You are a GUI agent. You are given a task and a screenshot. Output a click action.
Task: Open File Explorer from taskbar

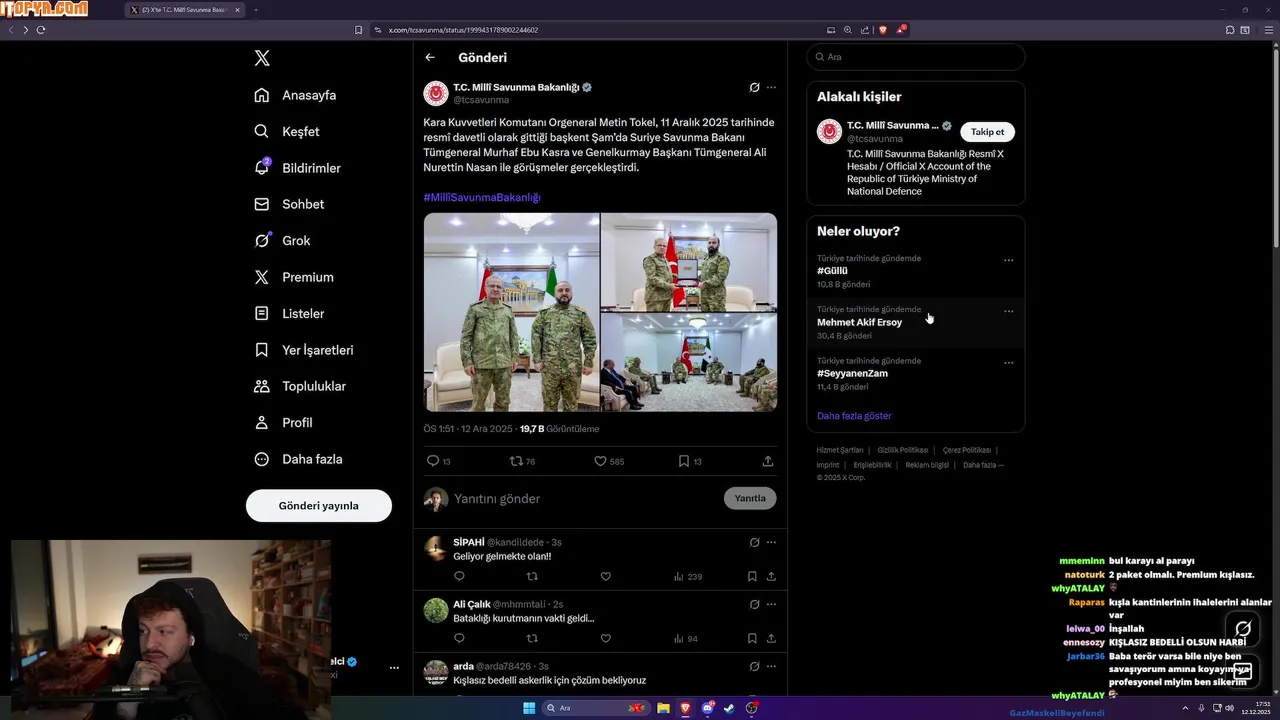click(663, 708)
